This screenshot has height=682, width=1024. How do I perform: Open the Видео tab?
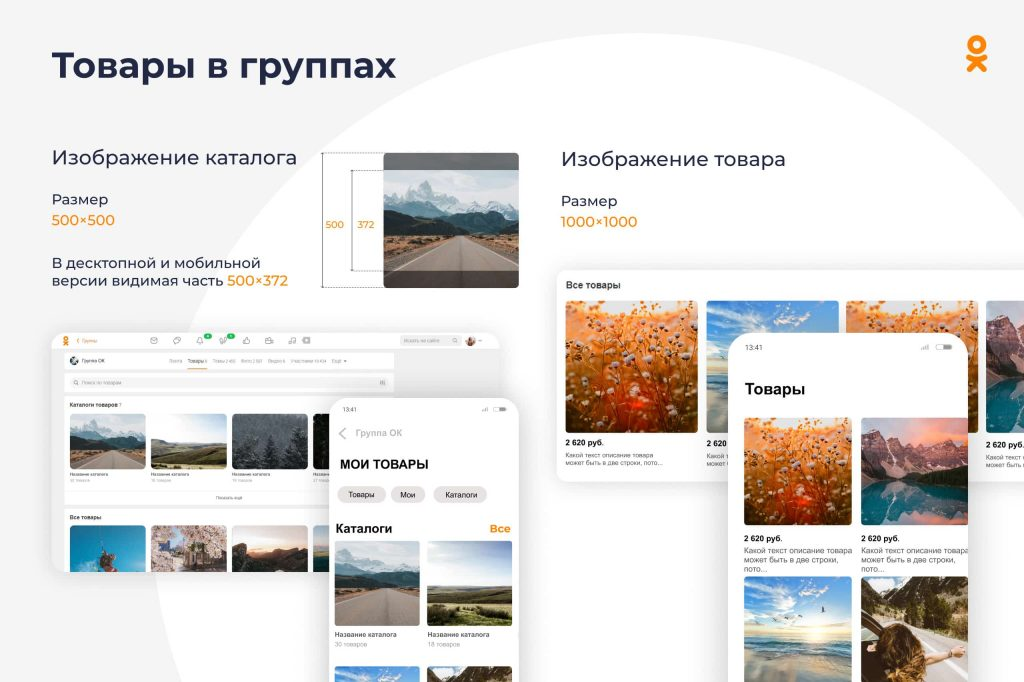click(x=276, y=361)
